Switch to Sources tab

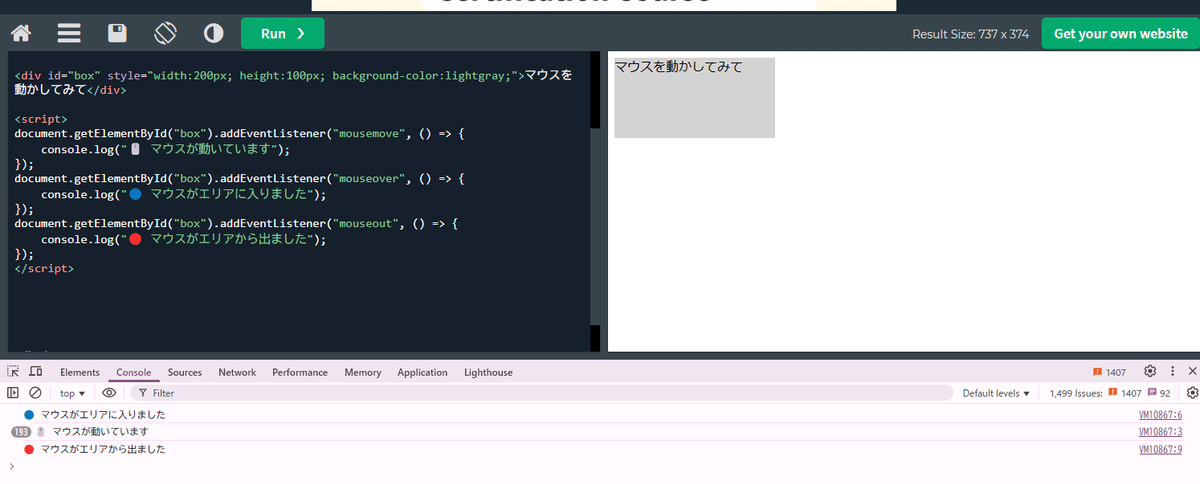[x=185, y=372]
